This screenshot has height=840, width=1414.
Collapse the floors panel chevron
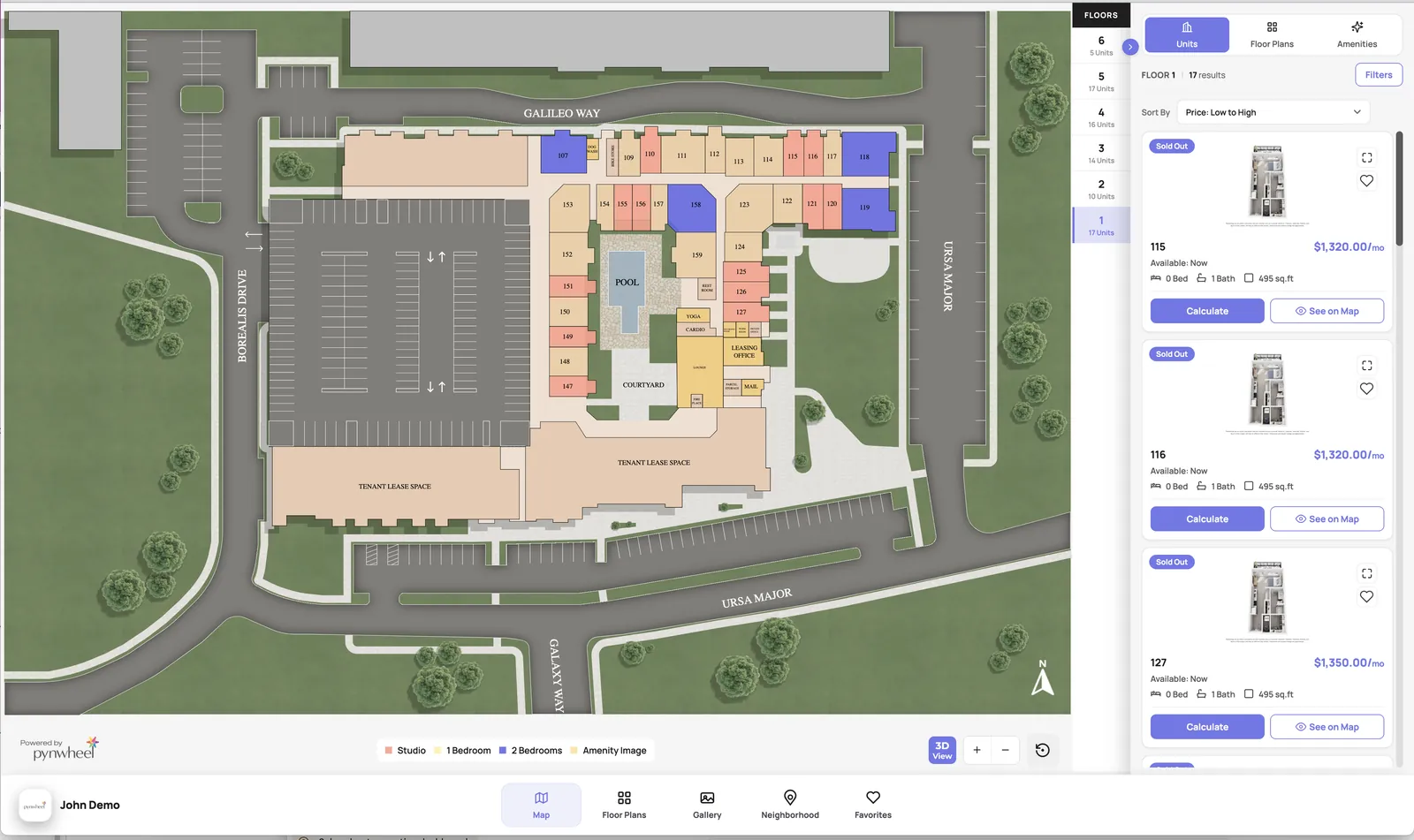click(1129, 47)
